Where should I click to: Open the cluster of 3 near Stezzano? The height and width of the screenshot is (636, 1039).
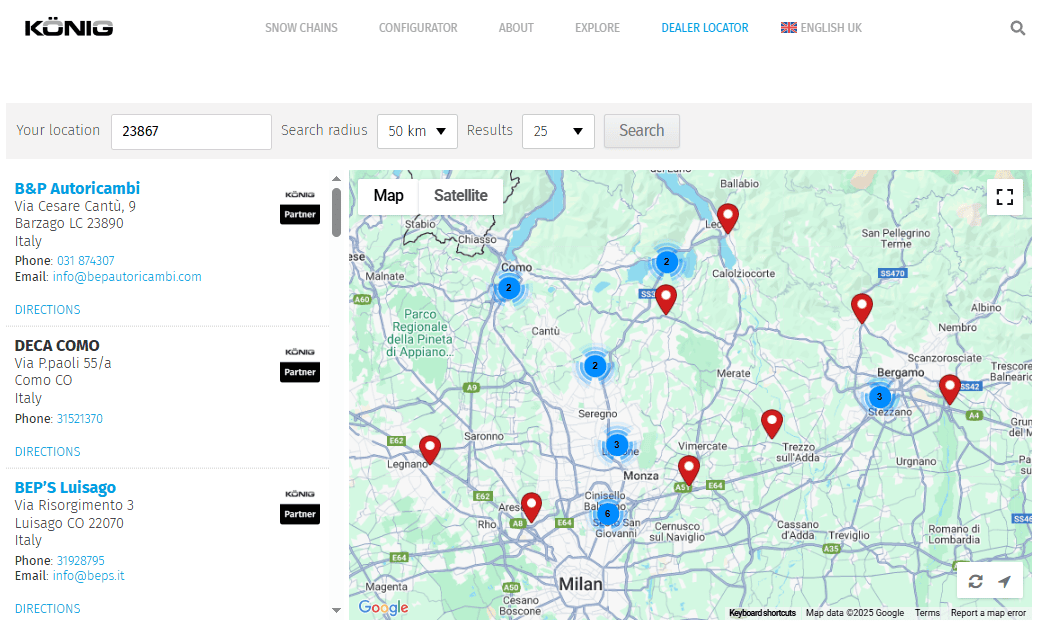pyautogui.click(x=879, y=397)
